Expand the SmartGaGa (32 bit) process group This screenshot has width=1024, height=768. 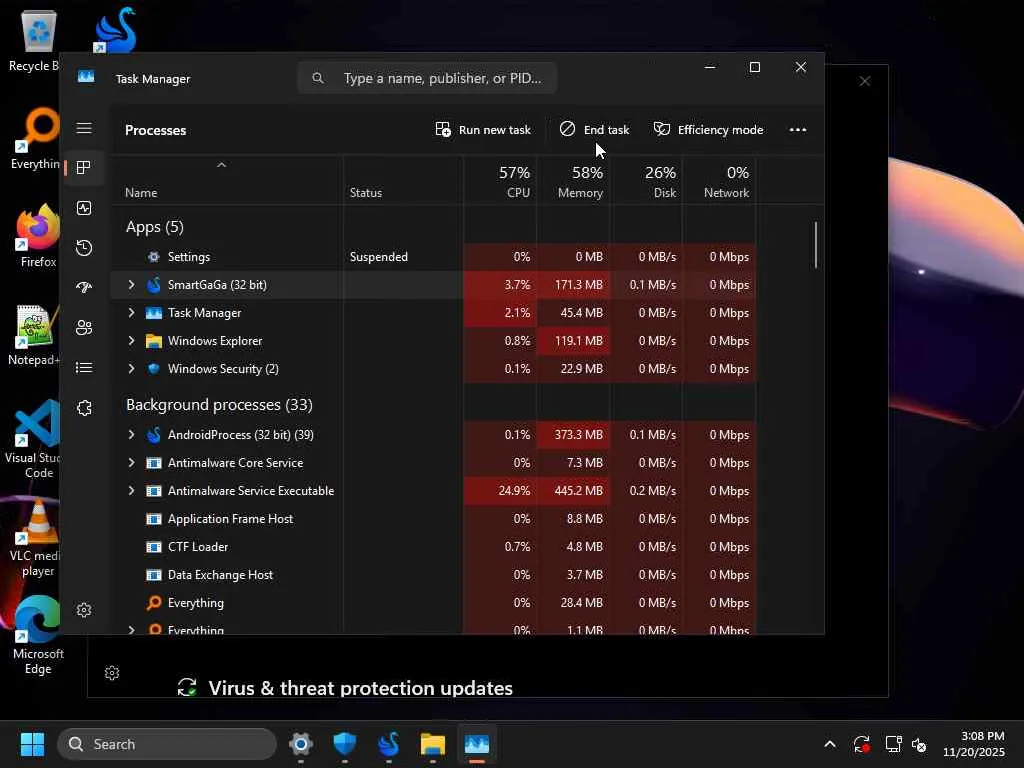(131, 285)
